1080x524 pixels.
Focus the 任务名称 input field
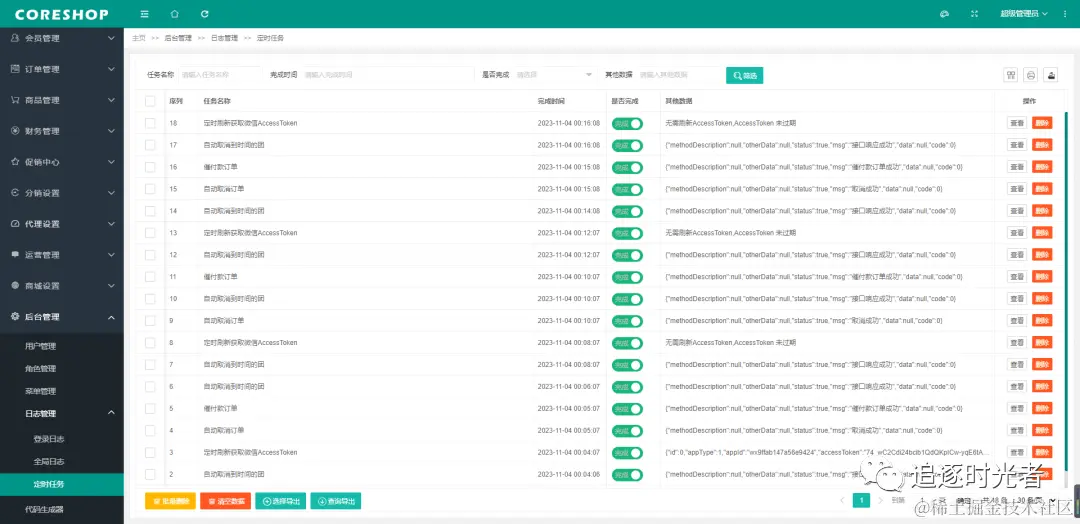point(220,75)
